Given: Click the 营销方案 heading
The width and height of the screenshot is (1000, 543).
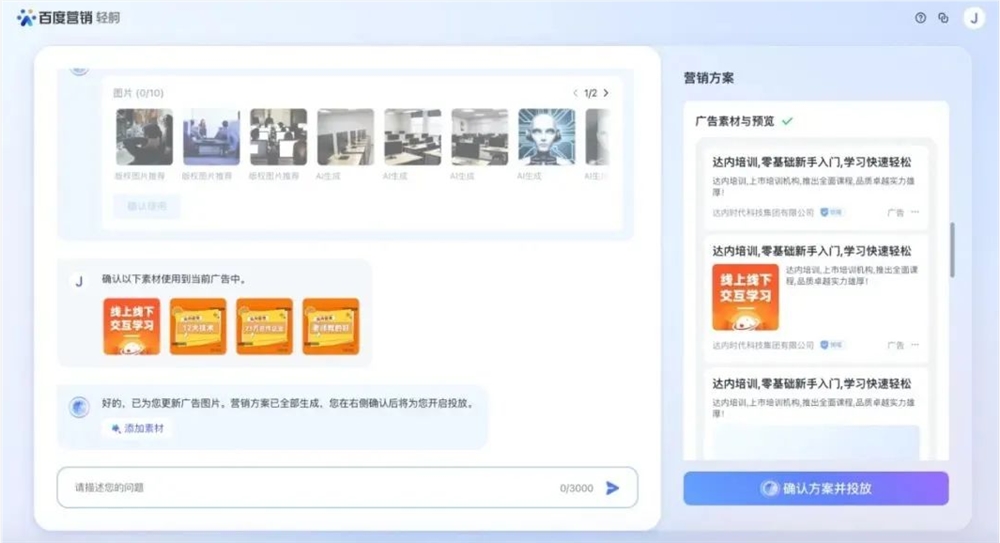Looking at the screenshot, I should (709, 78).
